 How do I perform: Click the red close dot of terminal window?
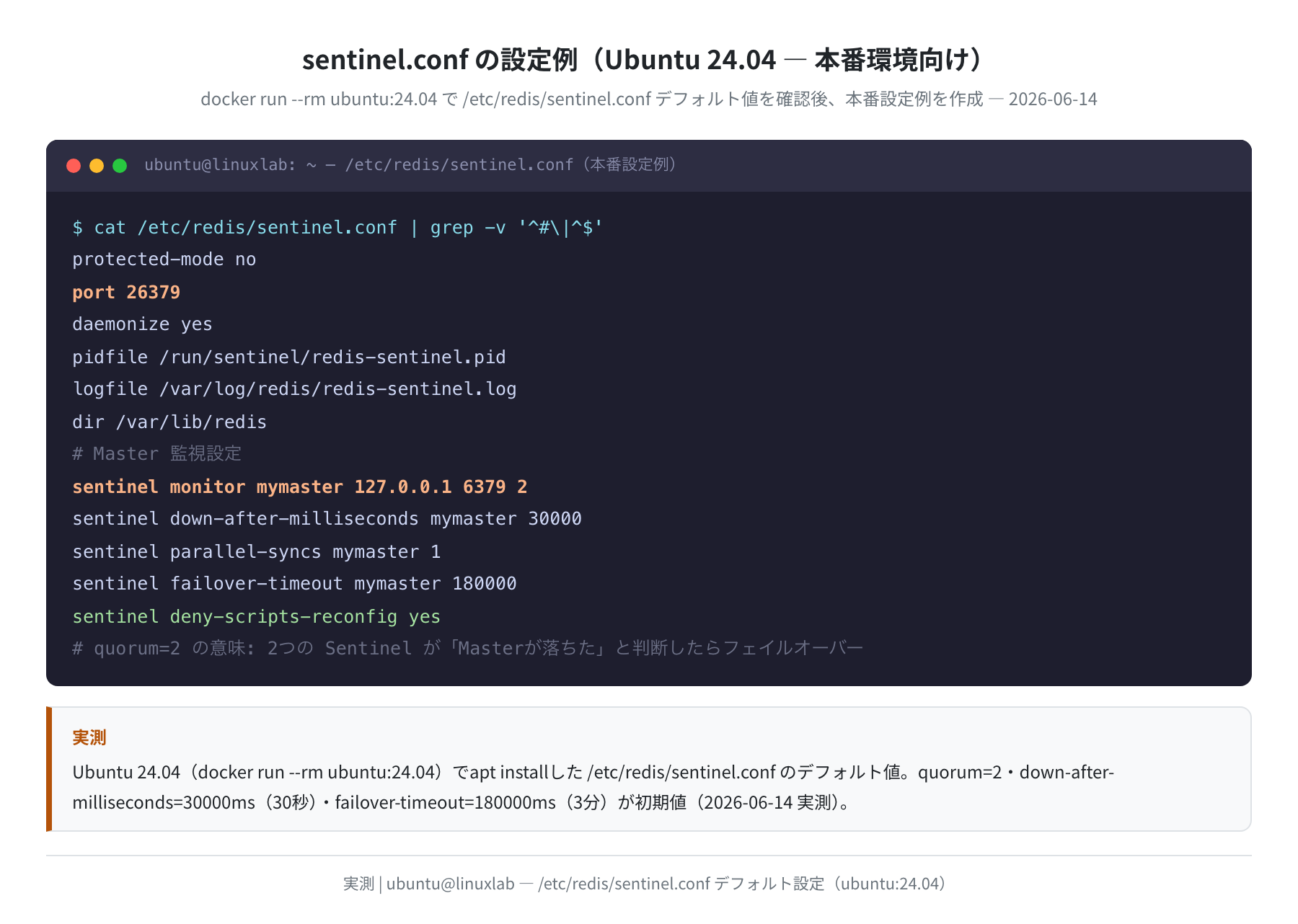pos(74,166)
